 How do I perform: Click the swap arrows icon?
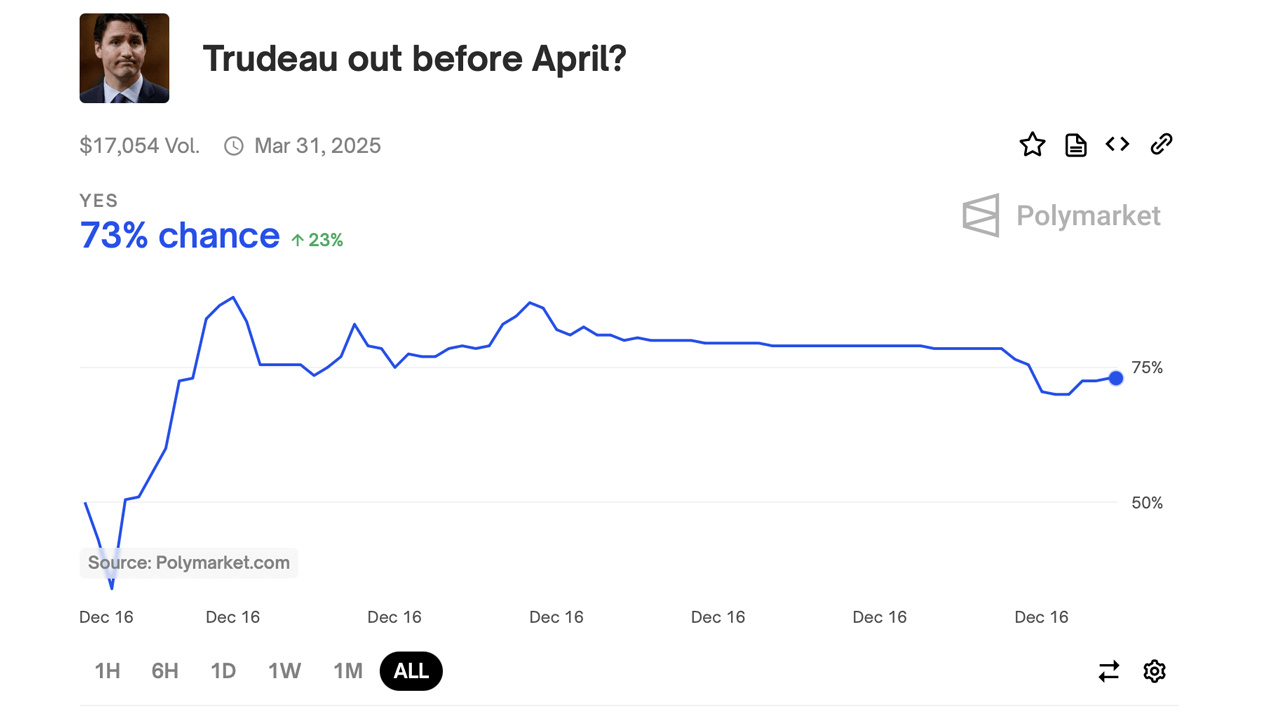(x=1108, y=671)
